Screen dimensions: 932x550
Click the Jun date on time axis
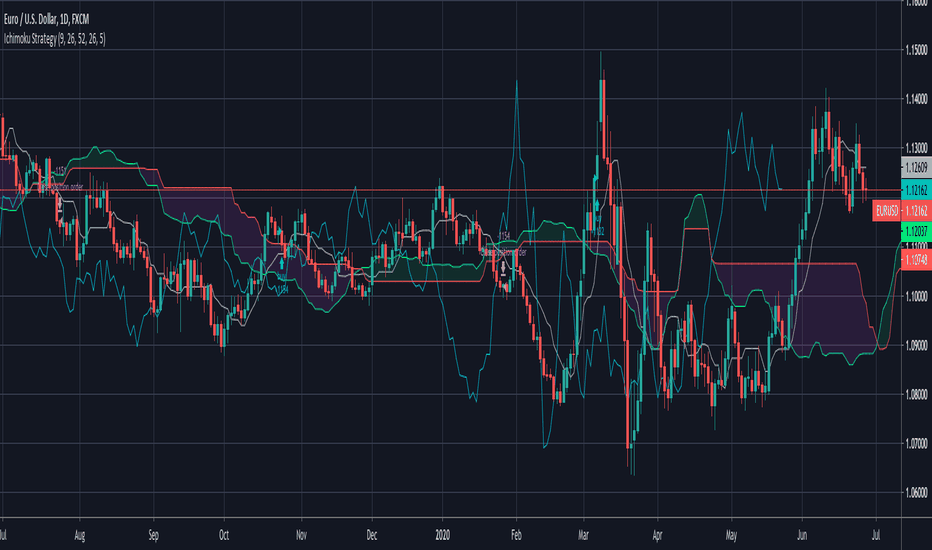pyautogui.click(x=802, y=535)
